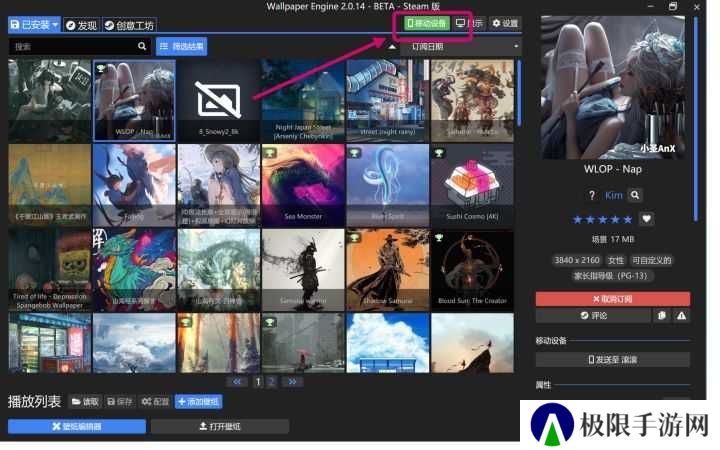Select the convenience store wallpaper thumbnail
Image resolution: width=720 pixels, height=450 pixels.
(x=50, y=343)
